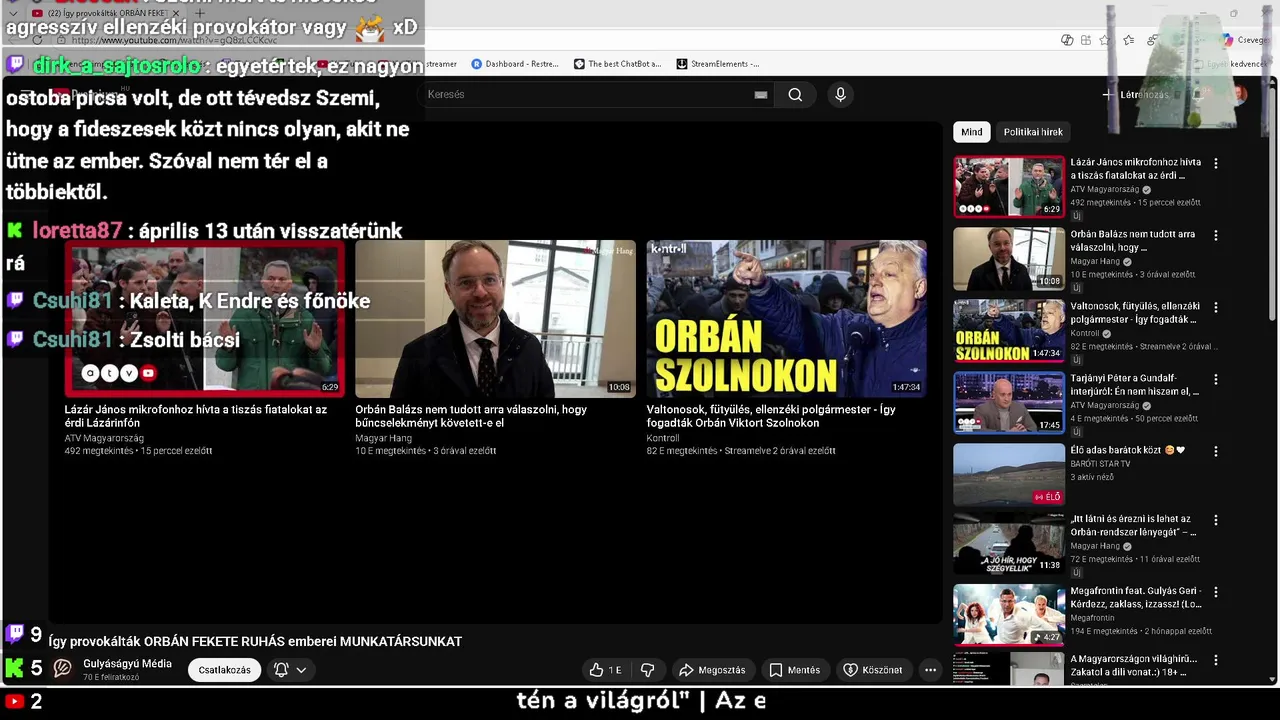Image resolution: width=1280 pixels, height=720 pixels.
Task: Expand the notification bell dropdown
Action: click(x=290, y=670)
